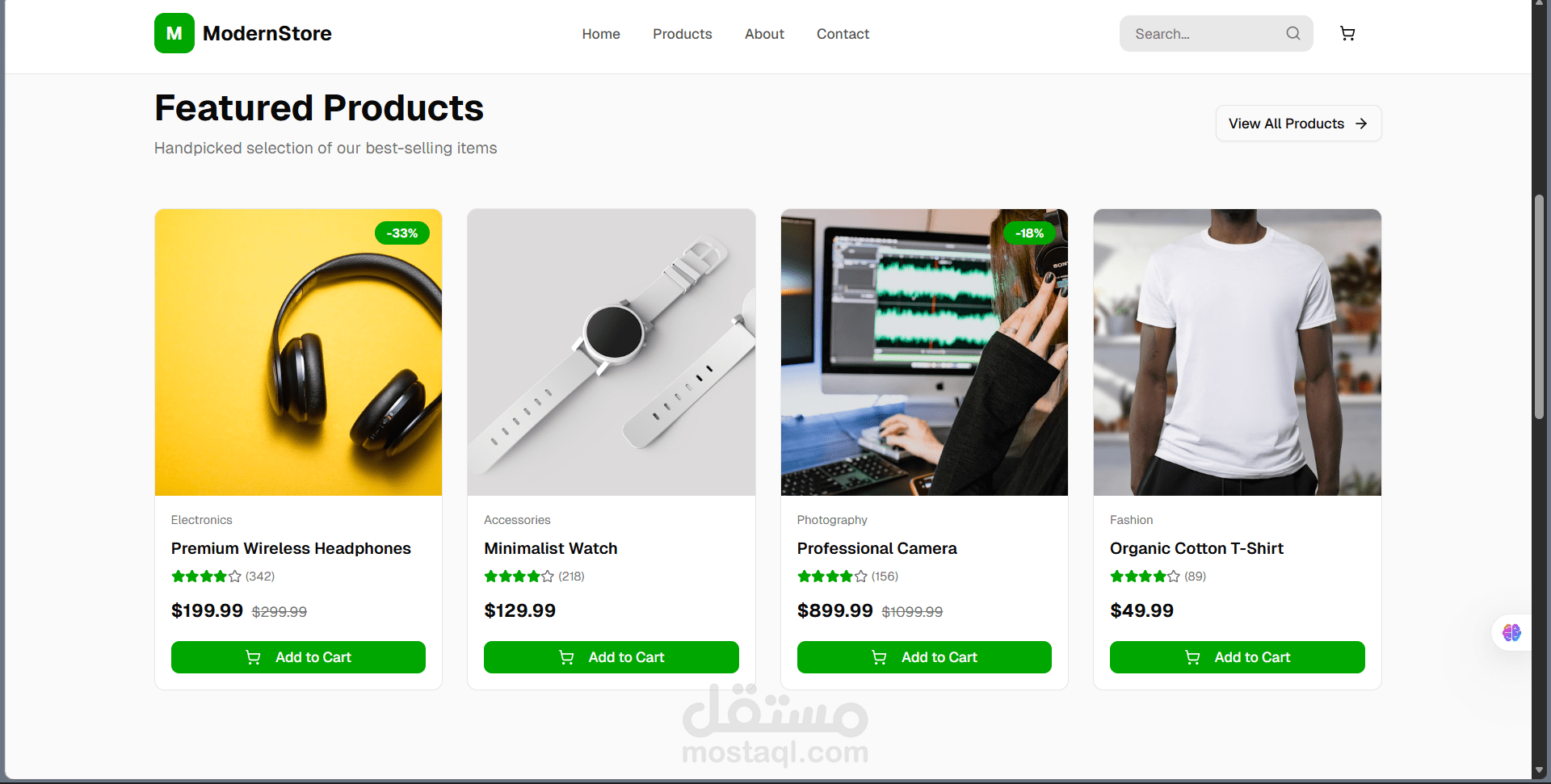
Task: Add Premium Wireless Headphones to cart
Action: click(298, 657)
